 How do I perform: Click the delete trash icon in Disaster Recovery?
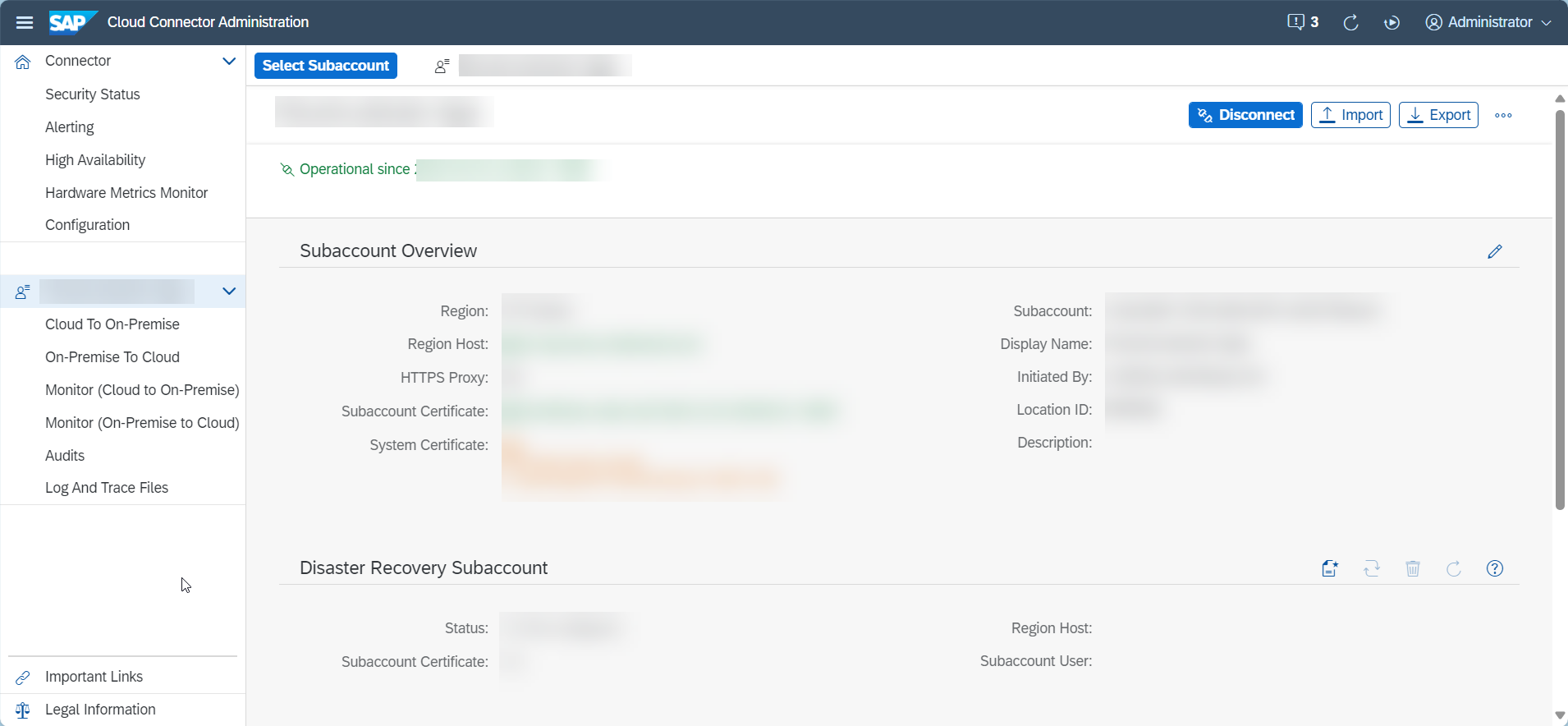click(1413, 568)
